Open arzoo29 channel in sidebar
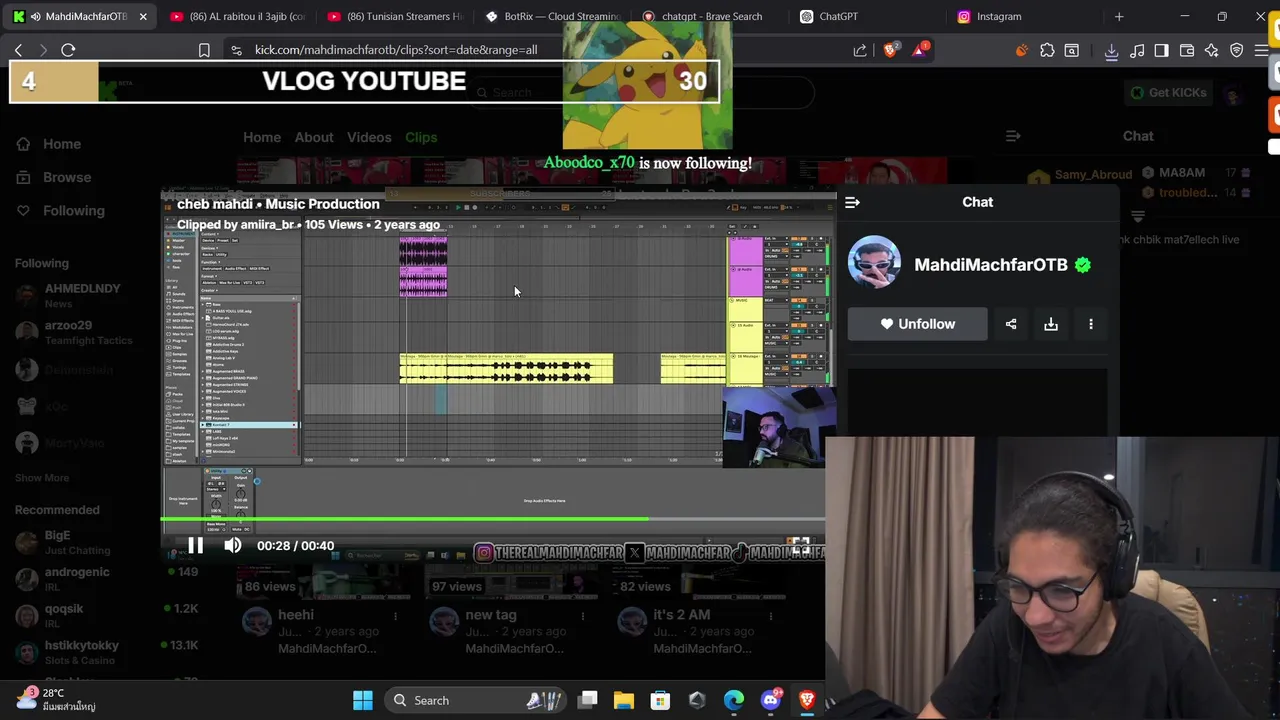The width and height of the screenshot is (1280, 720). tap(74, 332)
